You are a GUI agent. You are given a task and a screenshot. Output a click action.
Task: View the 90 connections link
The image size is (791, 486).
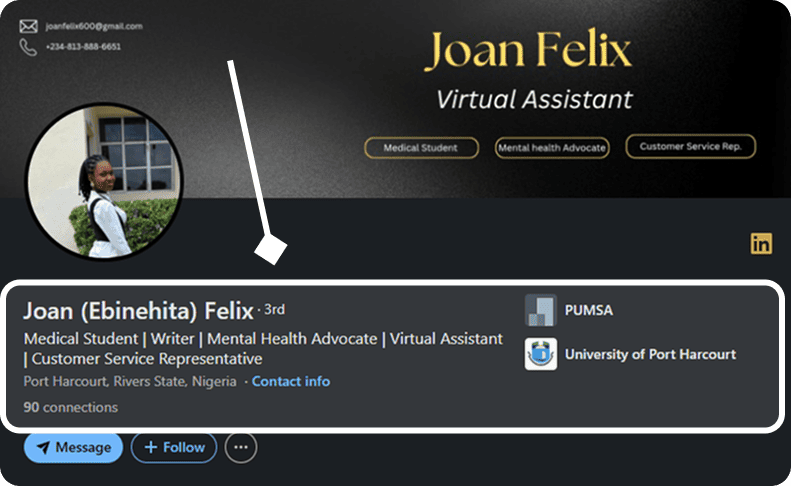(71, 407)
